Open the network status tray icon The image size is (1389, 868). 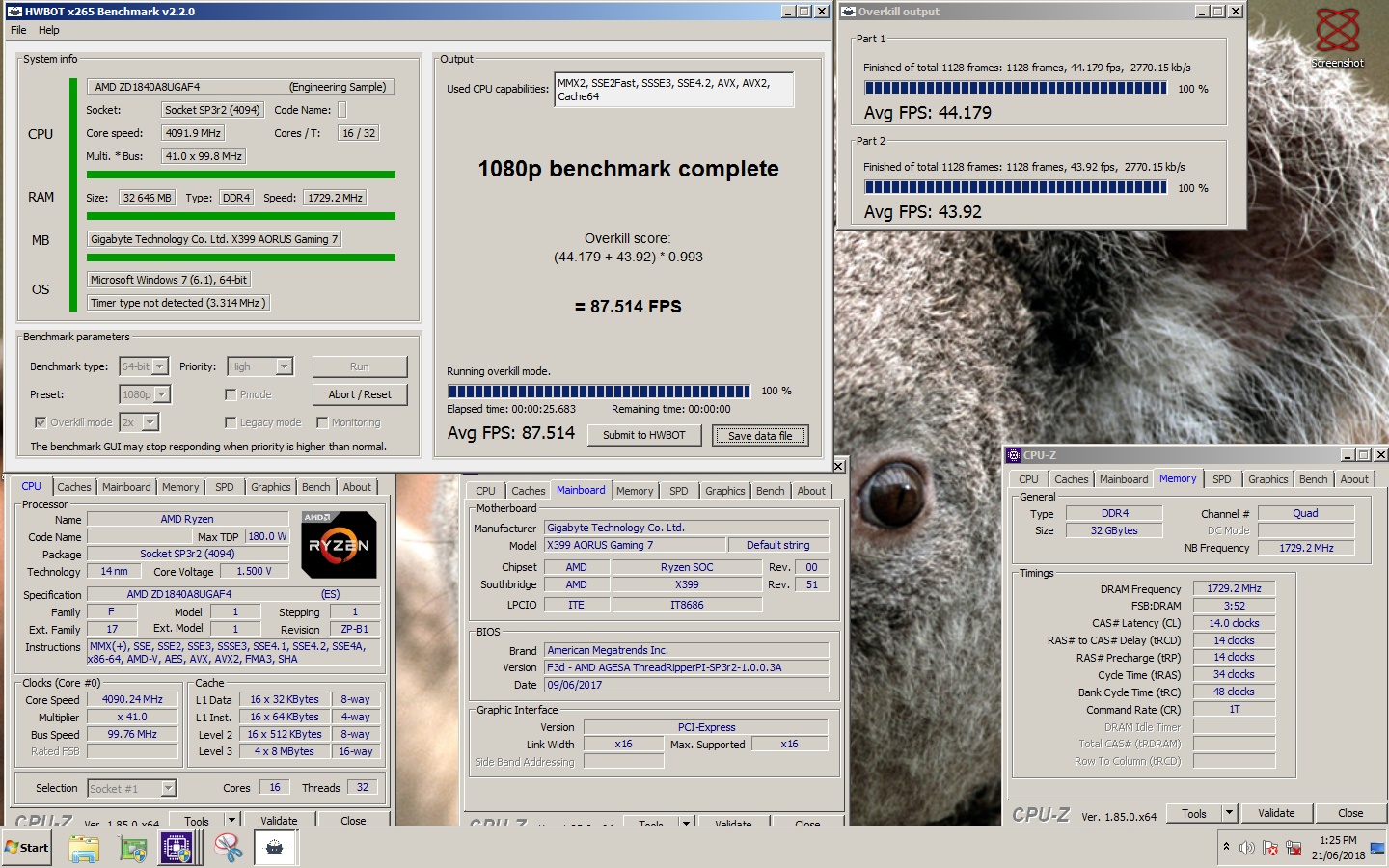pyautogui.click(x=1294, y=848)
